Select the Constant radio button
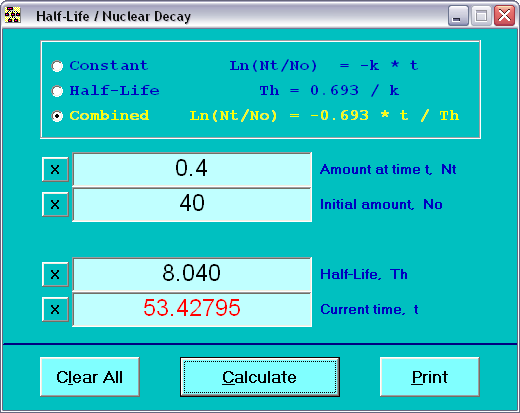This screenshot has width=520, height=413. pos(57,66)
